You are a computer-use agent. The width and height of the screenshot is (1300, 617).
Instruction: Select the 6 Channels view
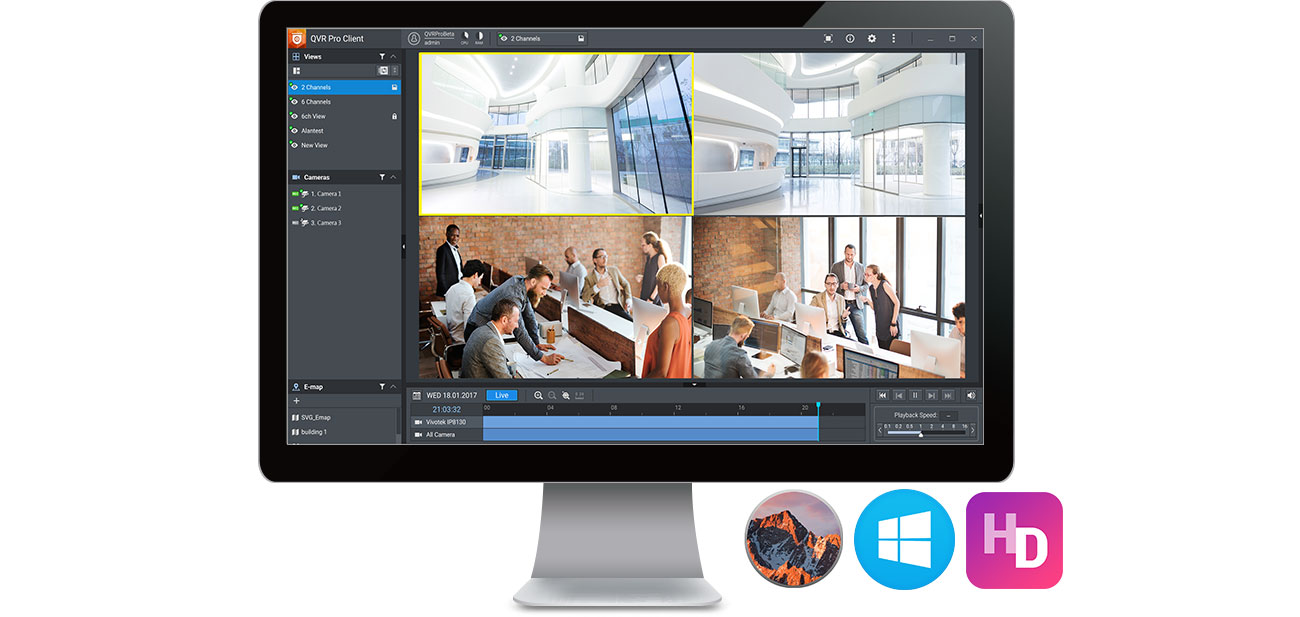point(344,102)
